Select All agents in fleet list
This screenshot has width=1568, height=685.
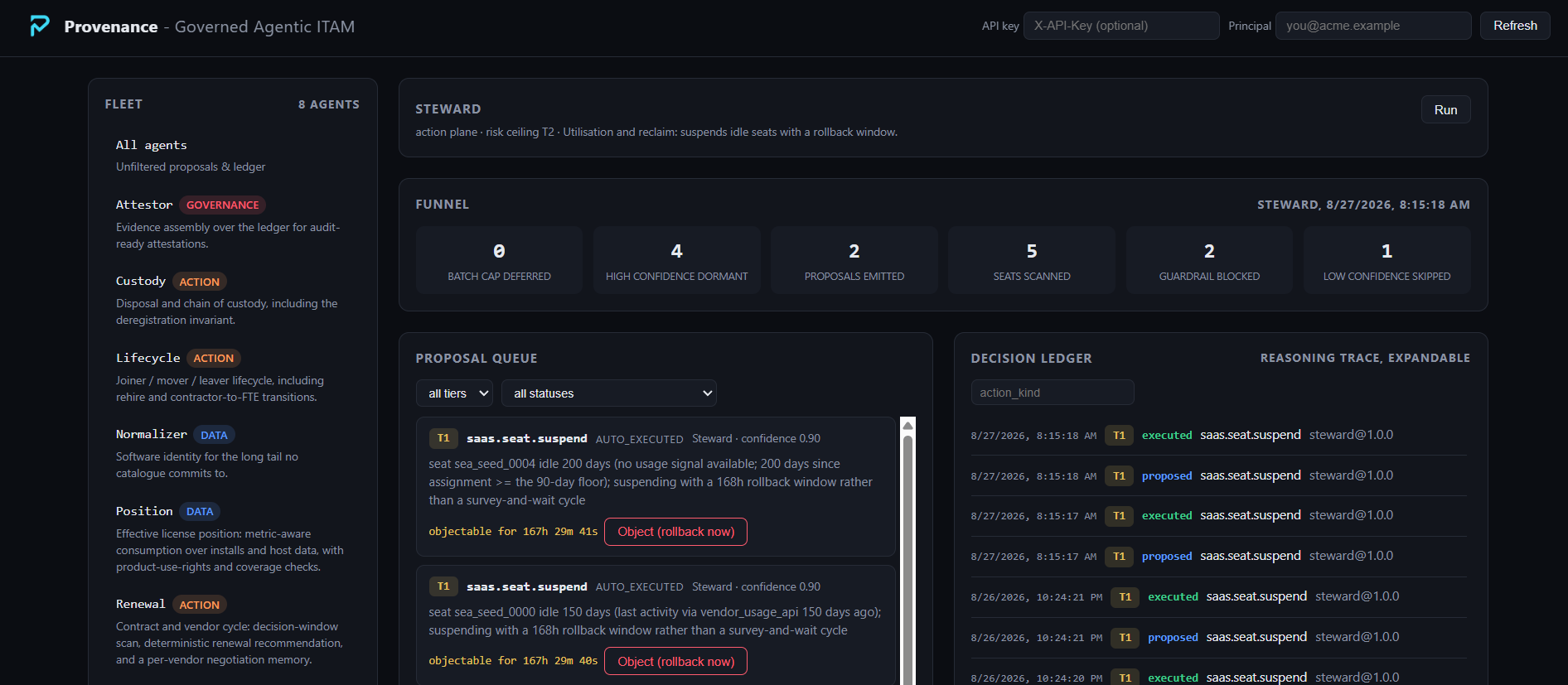[x=232, y=155]
